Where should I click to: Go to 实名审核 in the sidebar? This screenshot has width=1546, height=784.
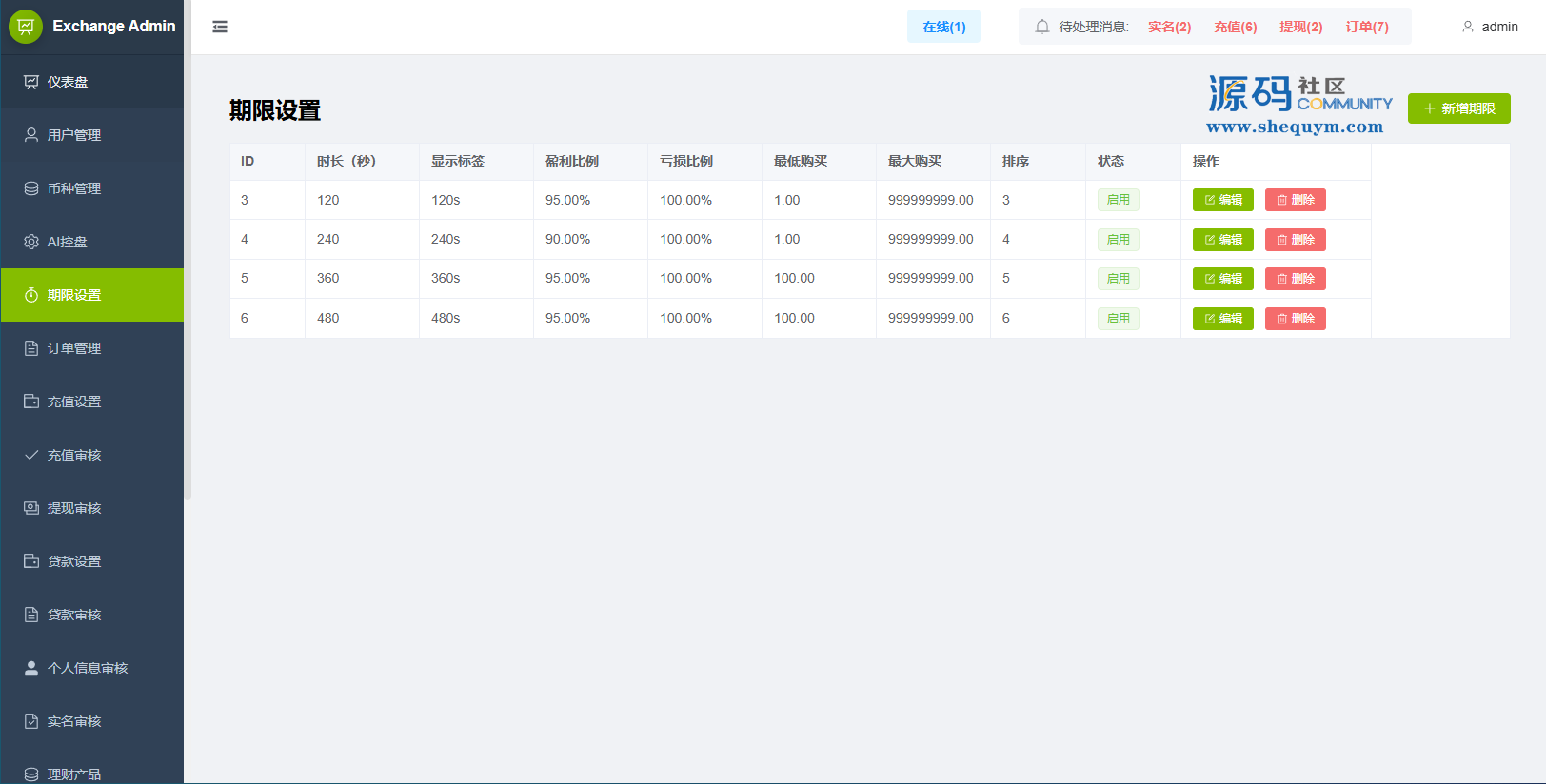pyautogui.click(x=92, y=721)
